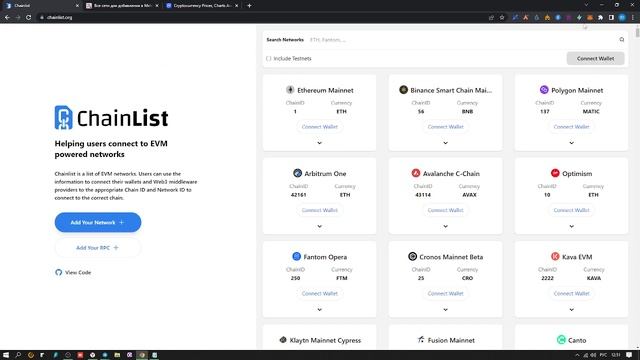
Task: Open the orange fox MetaMask extension icon
Action: pos(590,17)
